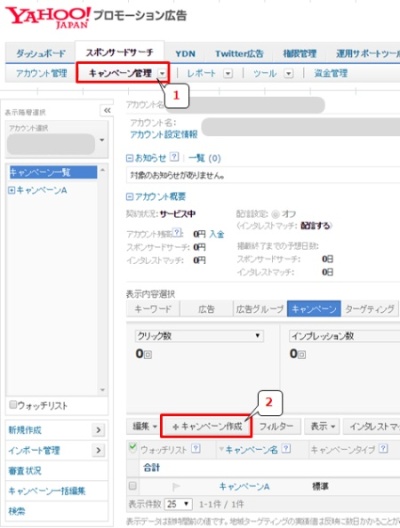Click the キャンペーン作成 button
Viewport: 400px width, 528px height.
pyautogui.click(x=206, y=426)
